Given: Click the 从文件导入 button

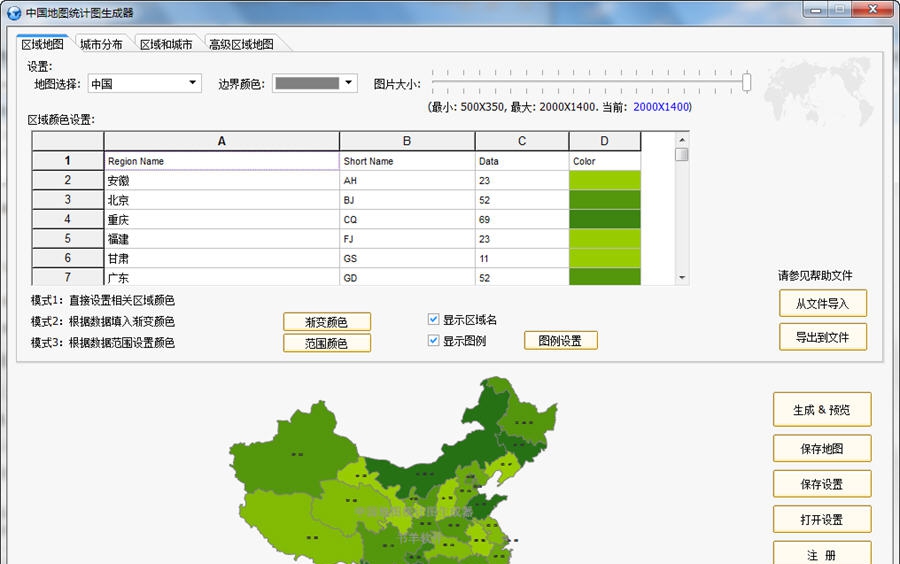Looking at the screenshot, I should pyautogui.click(x=823, y=304).
